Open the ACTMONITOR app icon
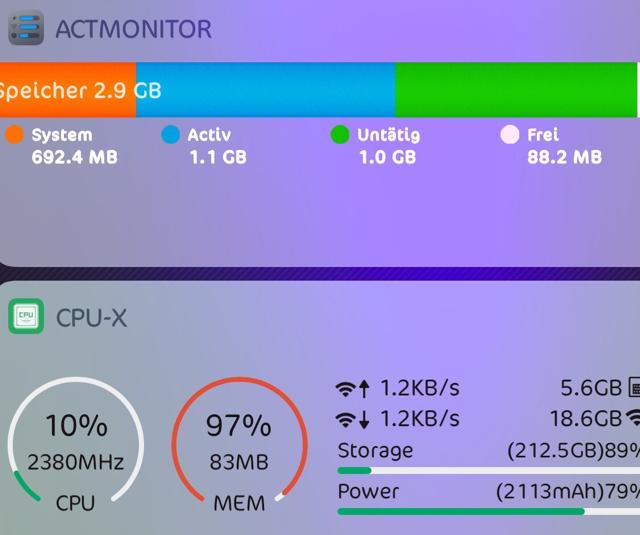 point(26,27)
